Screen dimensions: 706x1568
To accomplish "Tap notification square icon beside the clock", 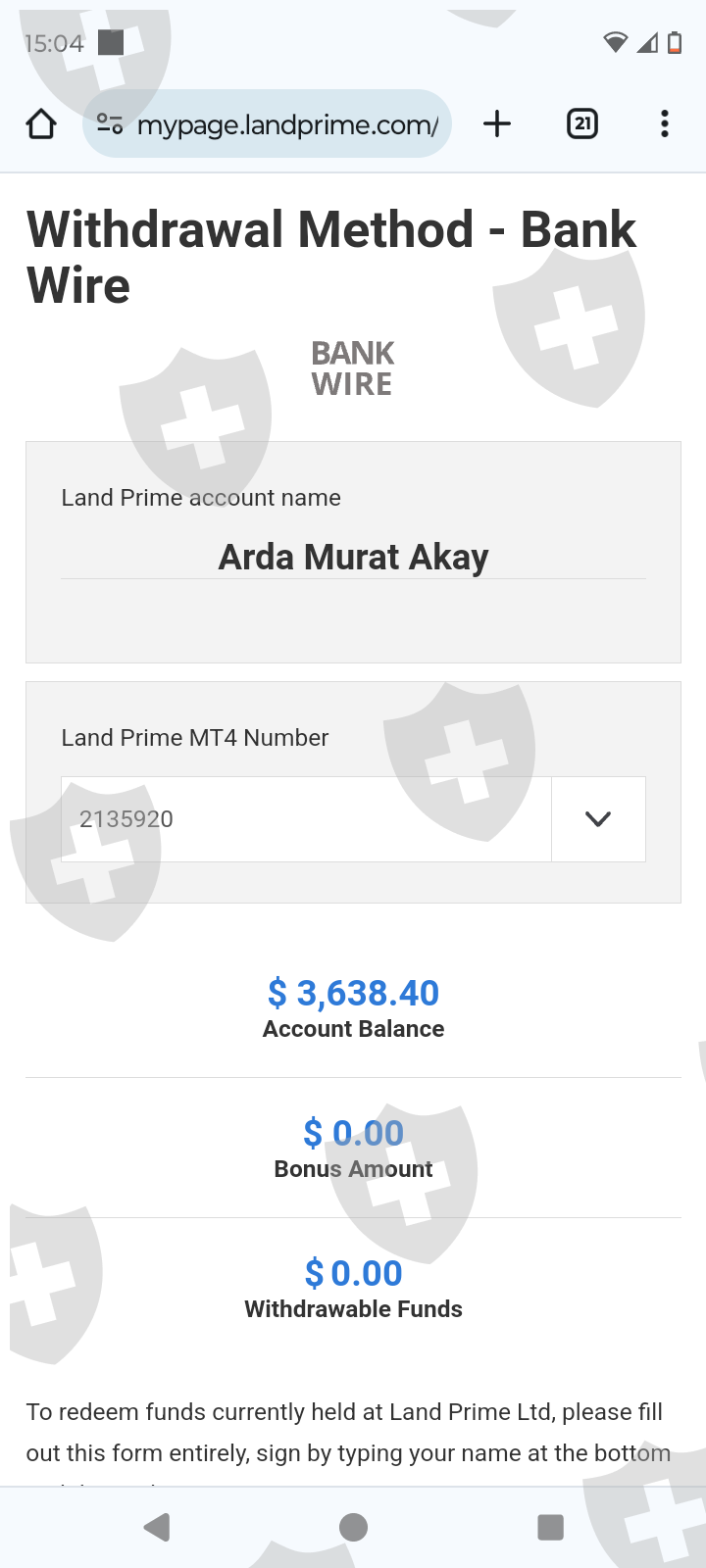I will (x=111, y=42).
